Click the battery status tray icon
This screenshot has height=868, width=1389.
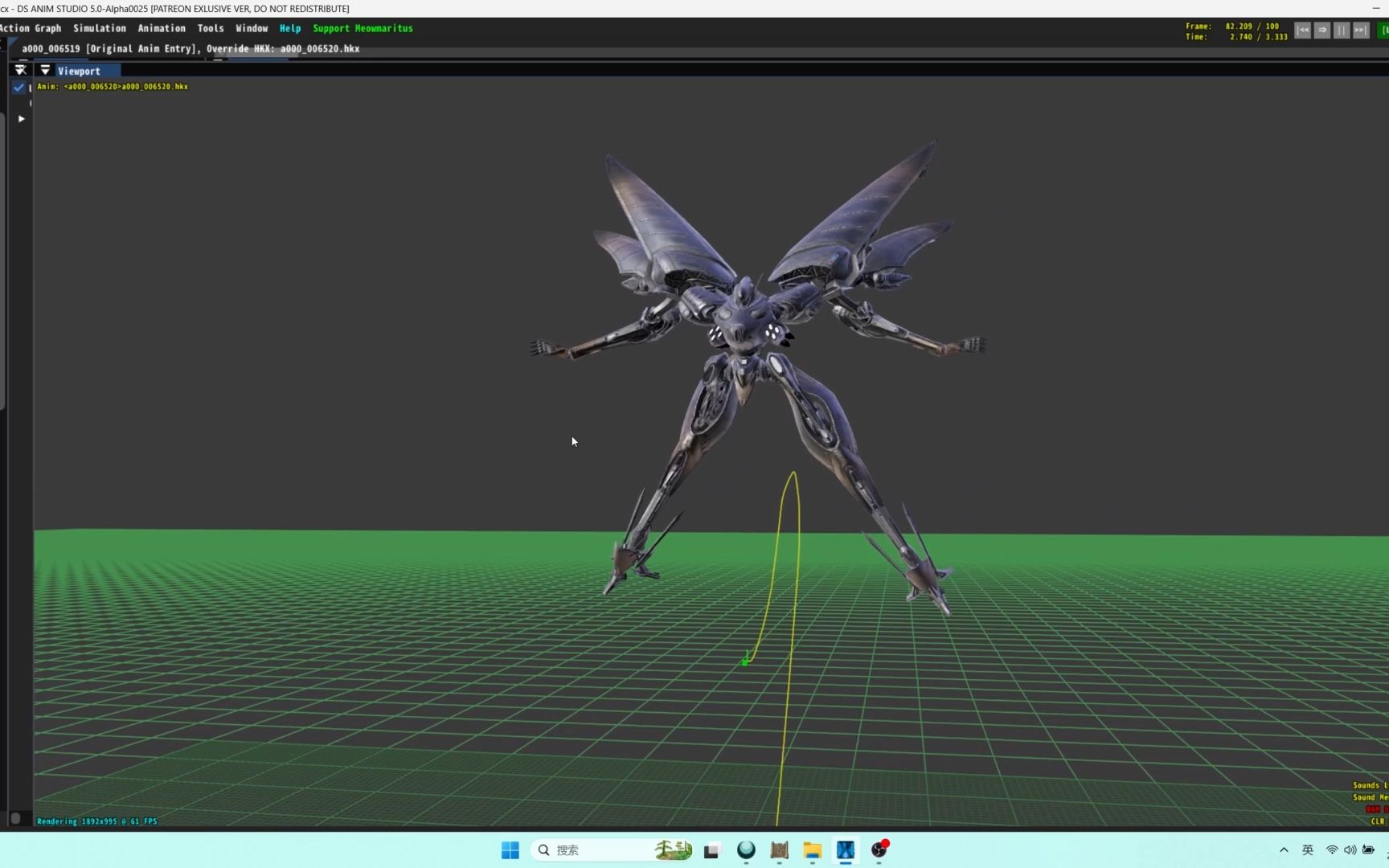1368,850
